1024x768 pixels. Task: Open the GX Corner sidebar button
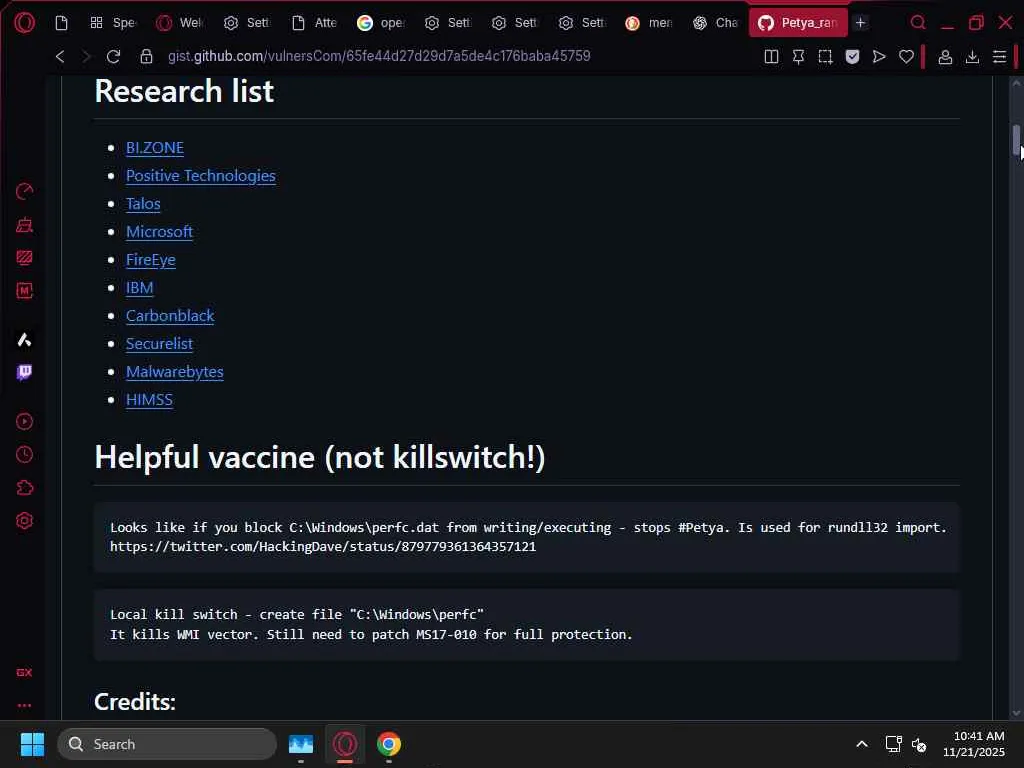click(24, 672)
